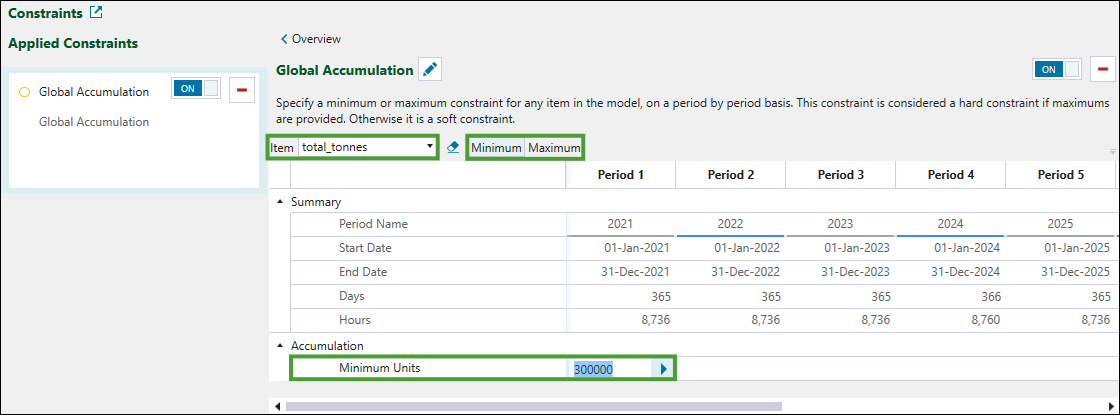Remove Global Accumulation from Applied Constraints list

click(241, 90)
